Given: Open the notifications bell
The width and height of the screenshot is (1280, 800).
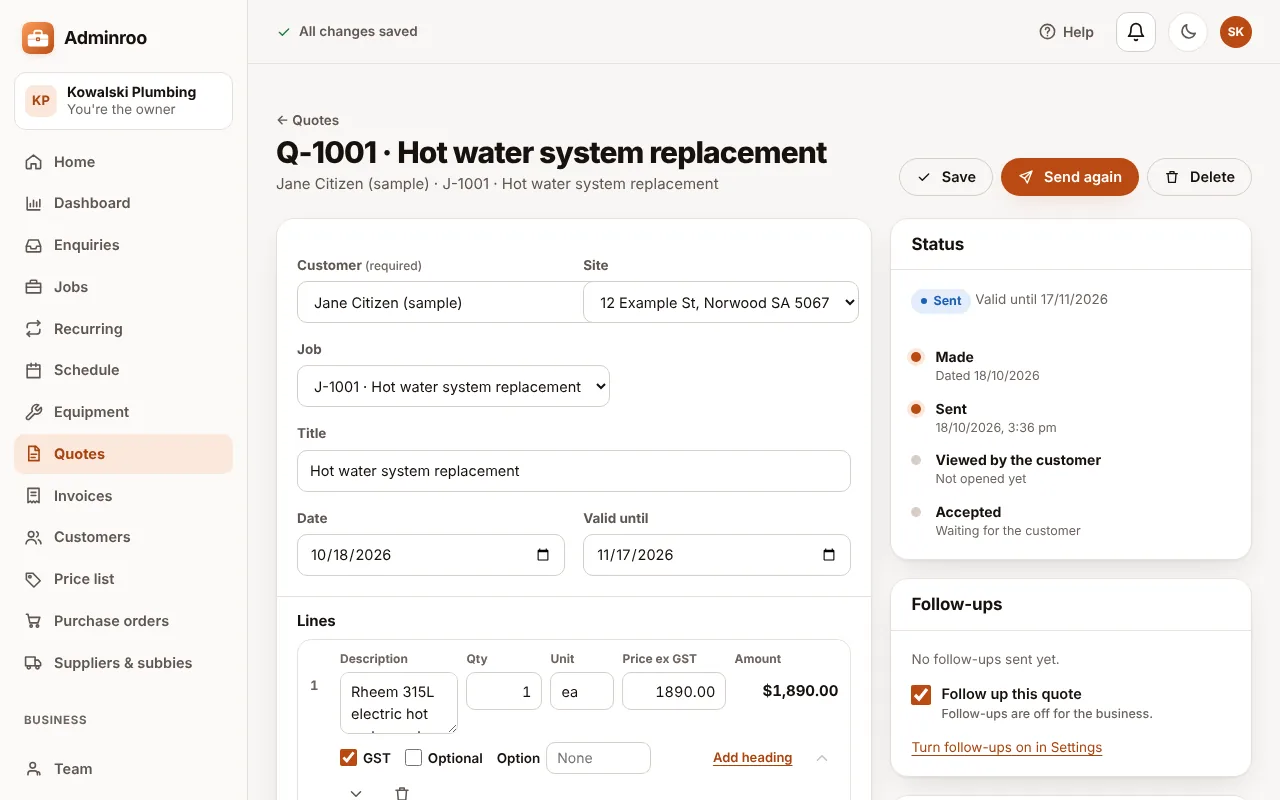Looking at the screenshot, I should (1136, 32).
